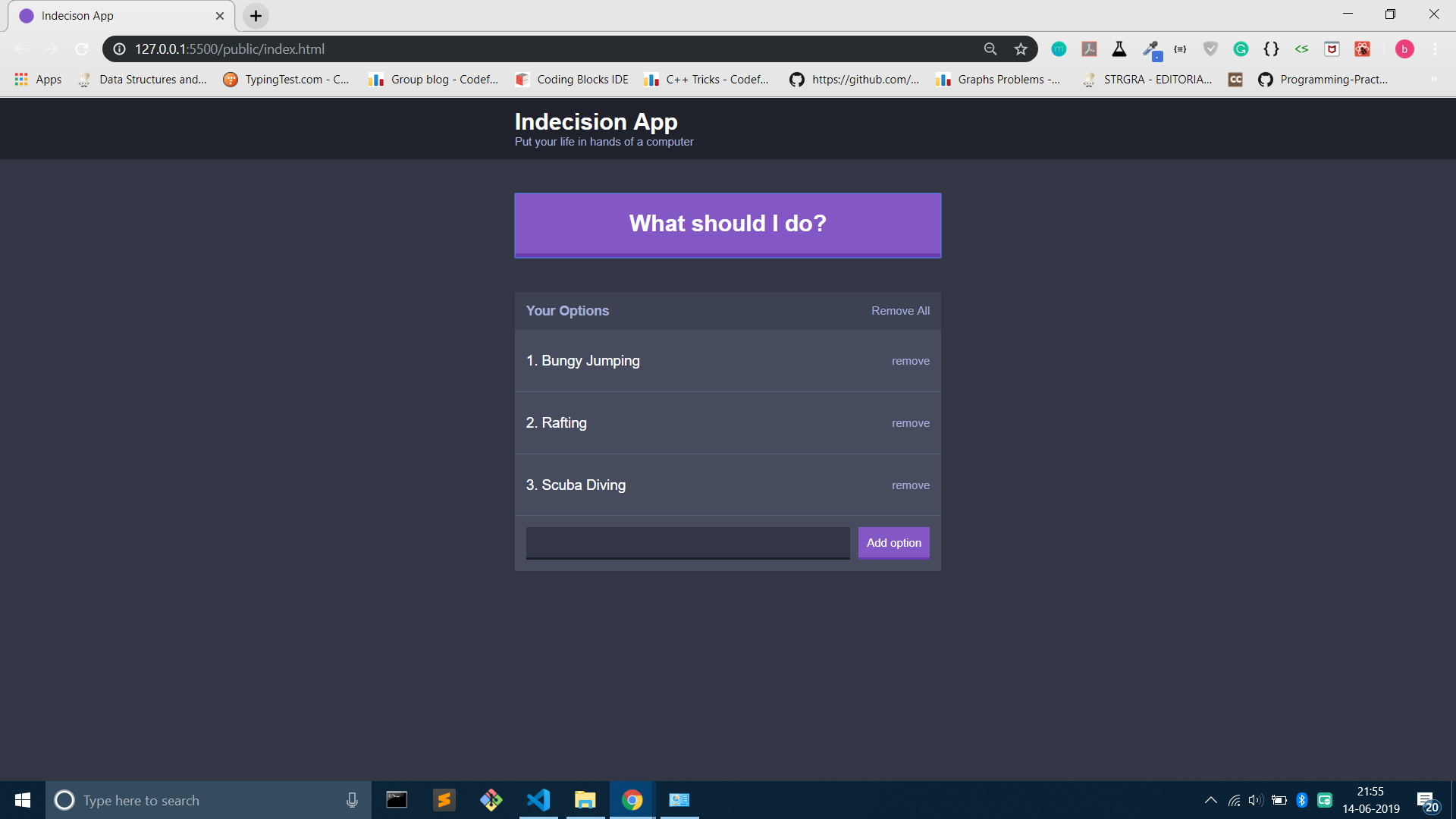Click the Remove All link

click(x=900, y=311)
